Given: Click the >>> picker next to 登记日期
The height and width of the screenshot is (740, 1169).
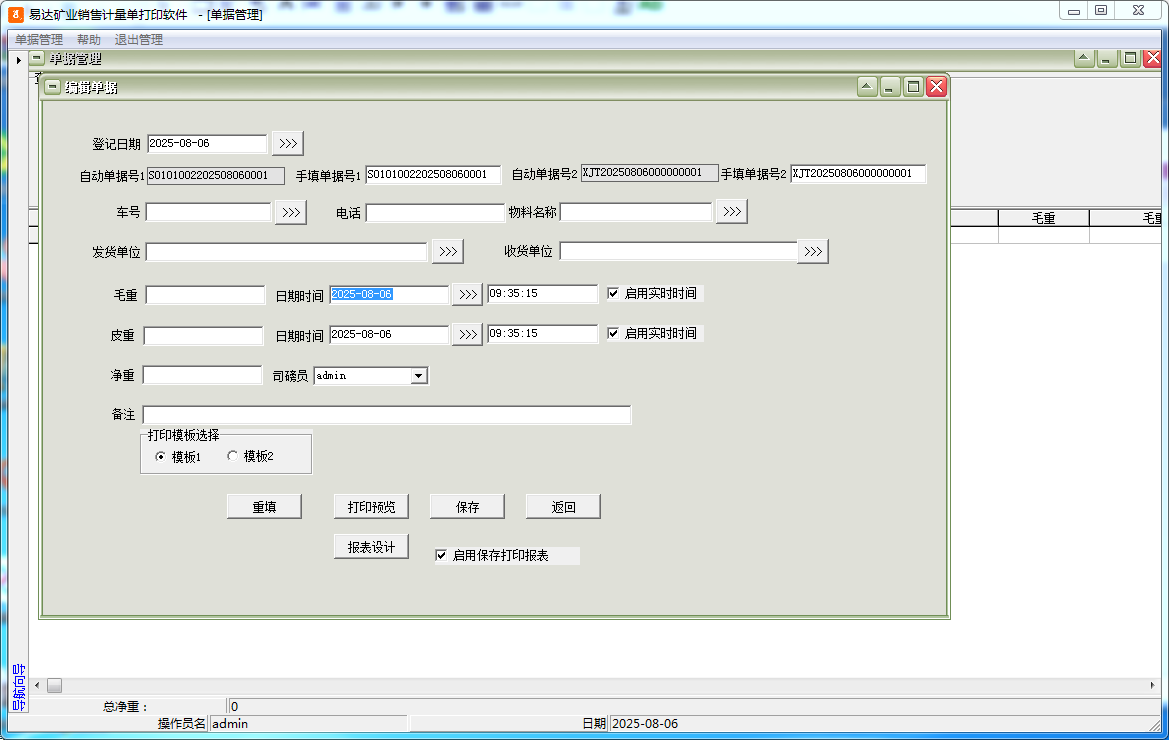Looking at the screenshot, I should (x=288, y=143).
